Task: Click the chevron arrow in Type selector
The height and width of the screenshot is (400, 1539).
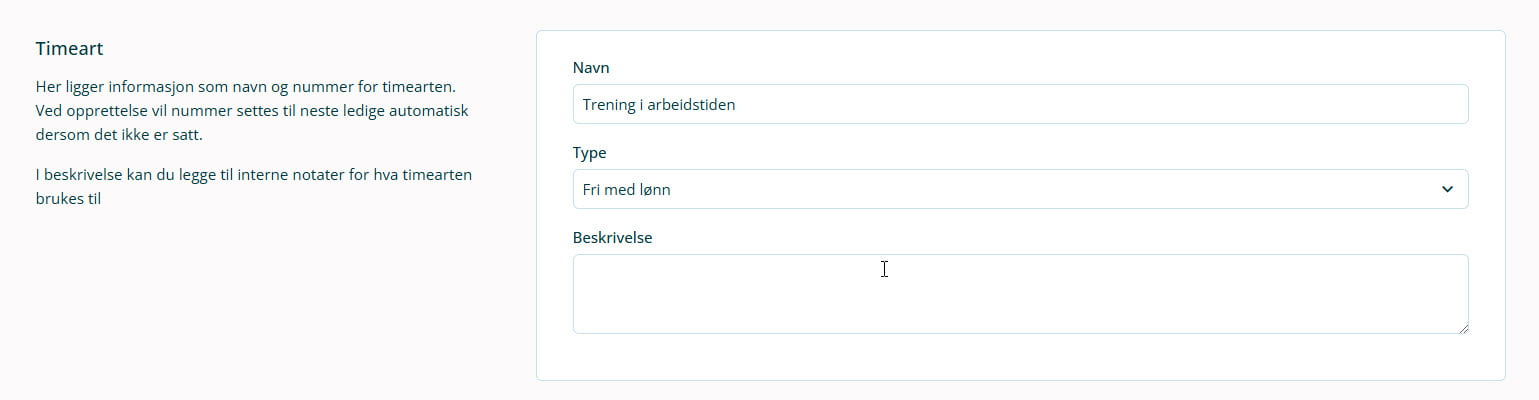Action: (1446, 189)
